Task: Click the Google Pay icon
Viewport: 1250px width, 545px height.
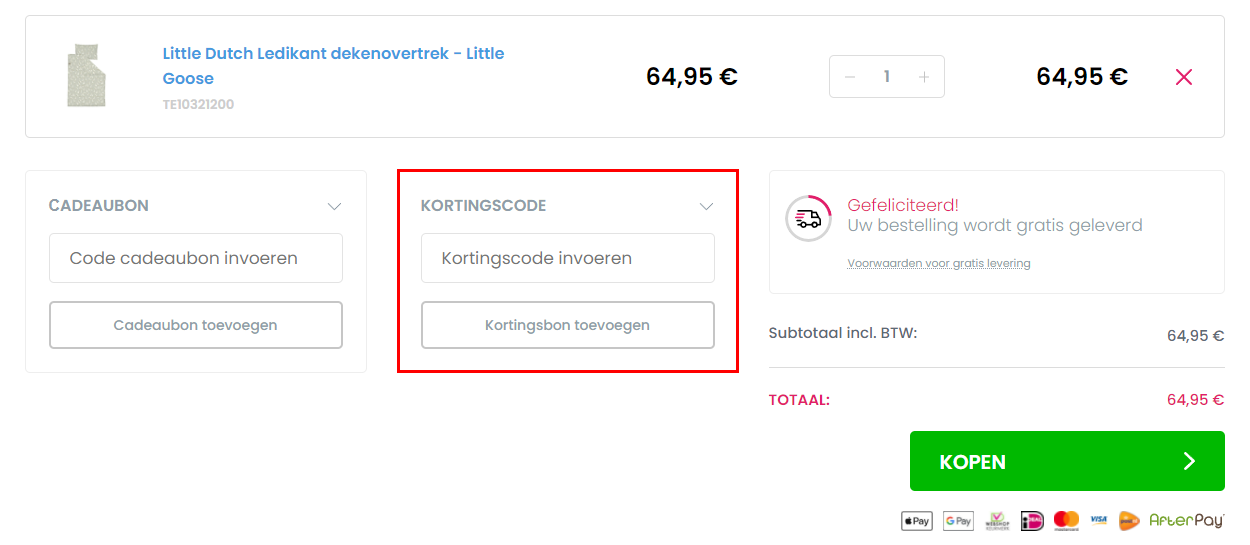Action: (x=958, y=521)
